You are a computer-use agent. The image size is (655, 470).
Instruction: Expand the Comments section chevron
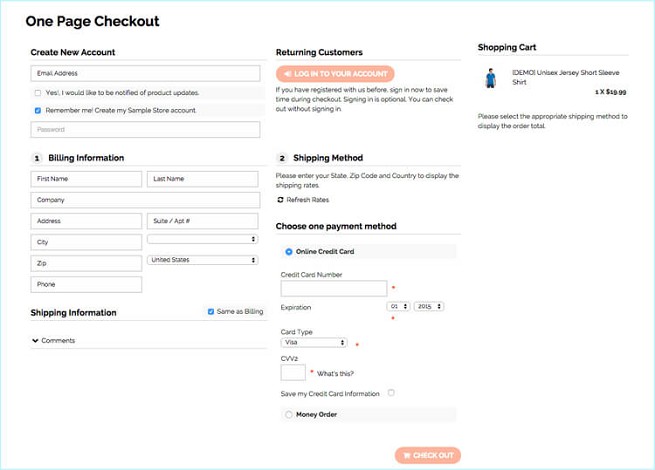coord(36,341)
